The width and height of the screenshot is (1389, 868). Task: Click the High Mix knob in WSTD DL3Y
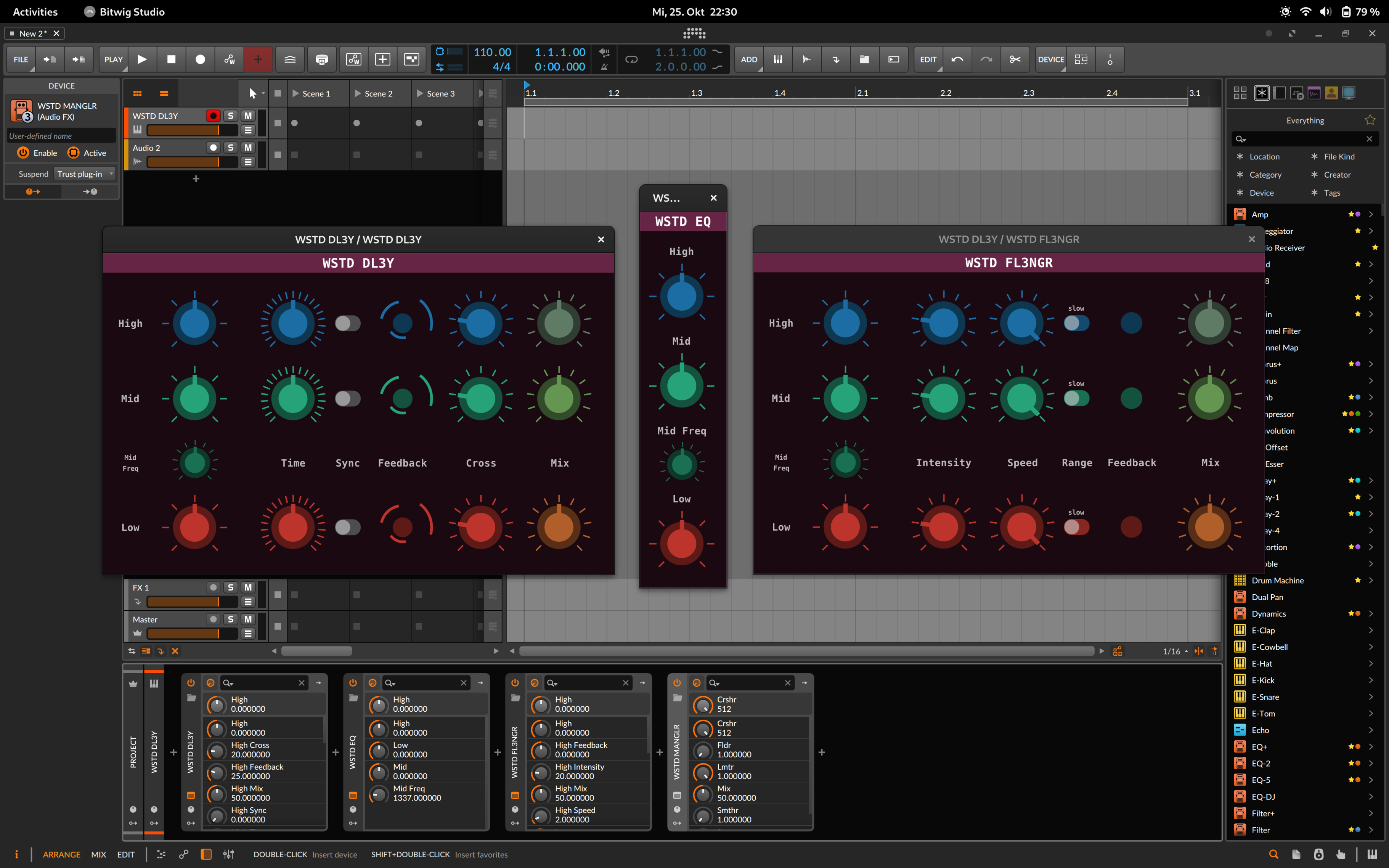point(559,323)
